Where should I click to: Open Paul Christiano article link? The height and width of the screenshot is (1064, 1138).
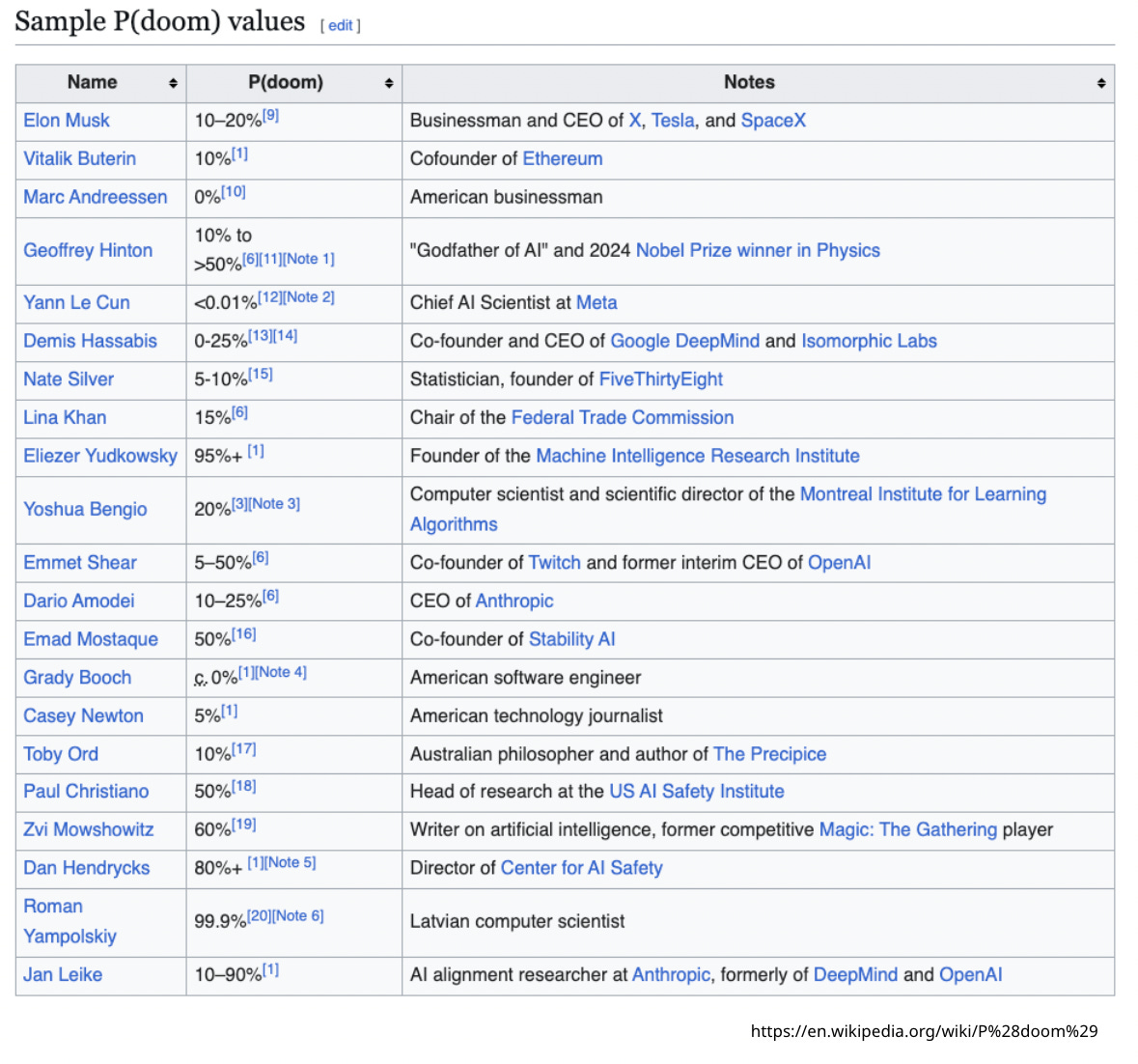click(x=86, y=792)
